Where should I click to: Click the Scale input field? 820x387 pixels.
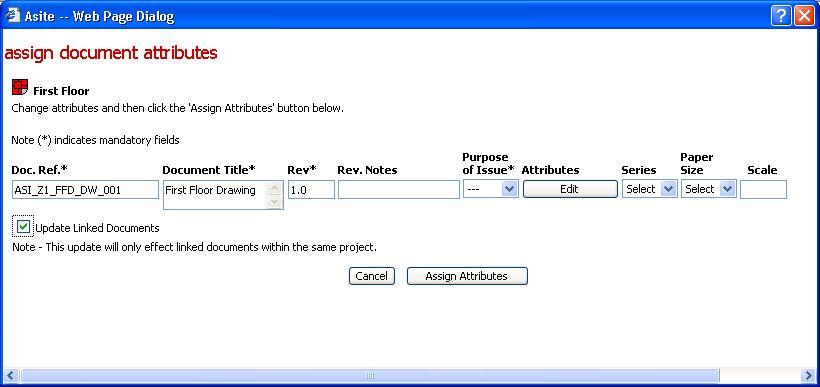[764, 190]
